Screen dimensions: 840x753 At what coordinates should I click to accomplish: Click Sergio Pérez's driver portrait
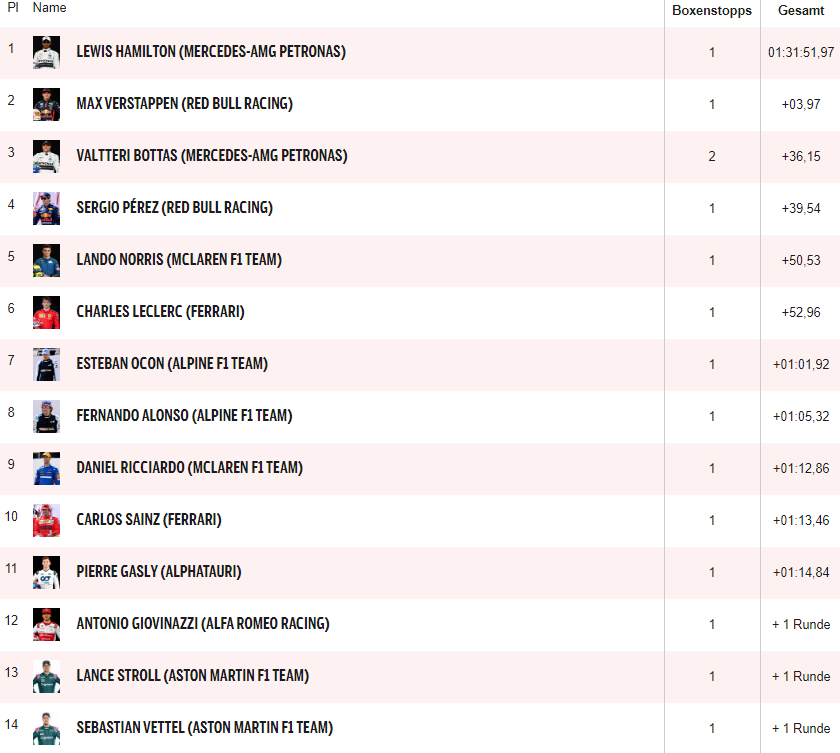click(x=46, y=208)
